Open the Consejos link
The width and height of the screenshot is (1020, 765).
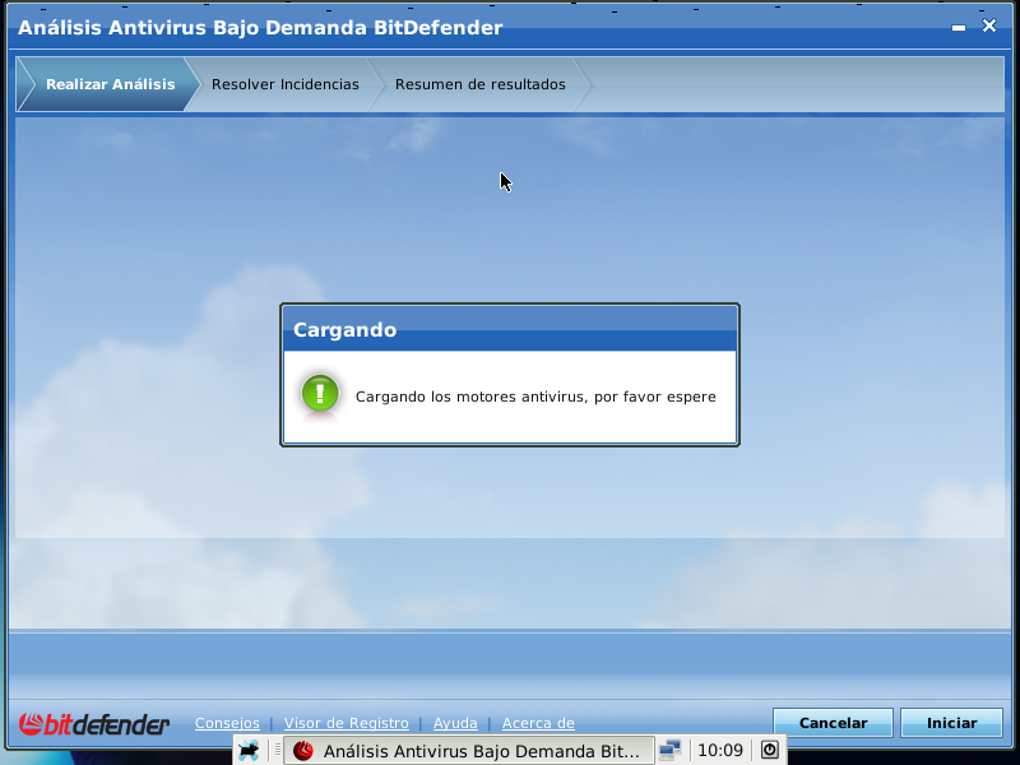tap(227, 723)
